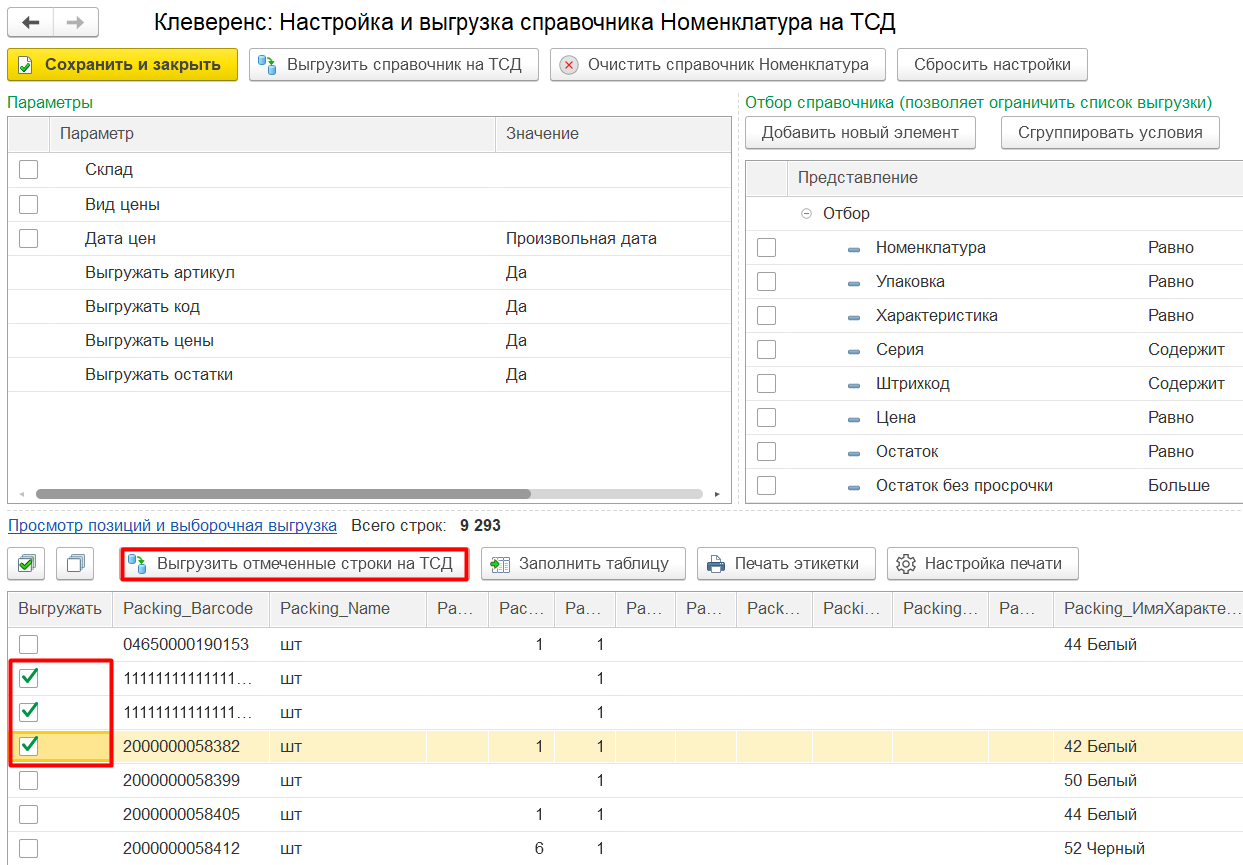The image size is (1243, 865).
Task: Check export box for barcode 2000000058399
Action: coord(28,781)
